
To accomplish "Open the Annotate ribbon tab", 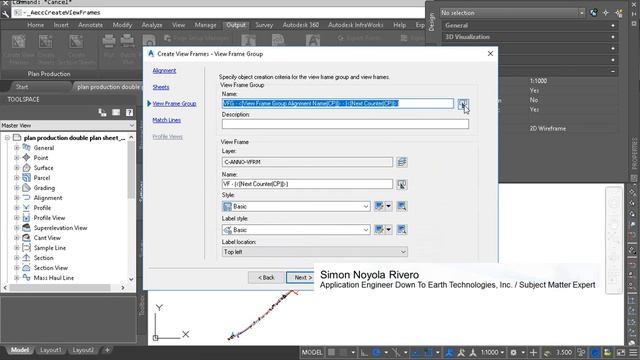I will (x=91, y=25).
